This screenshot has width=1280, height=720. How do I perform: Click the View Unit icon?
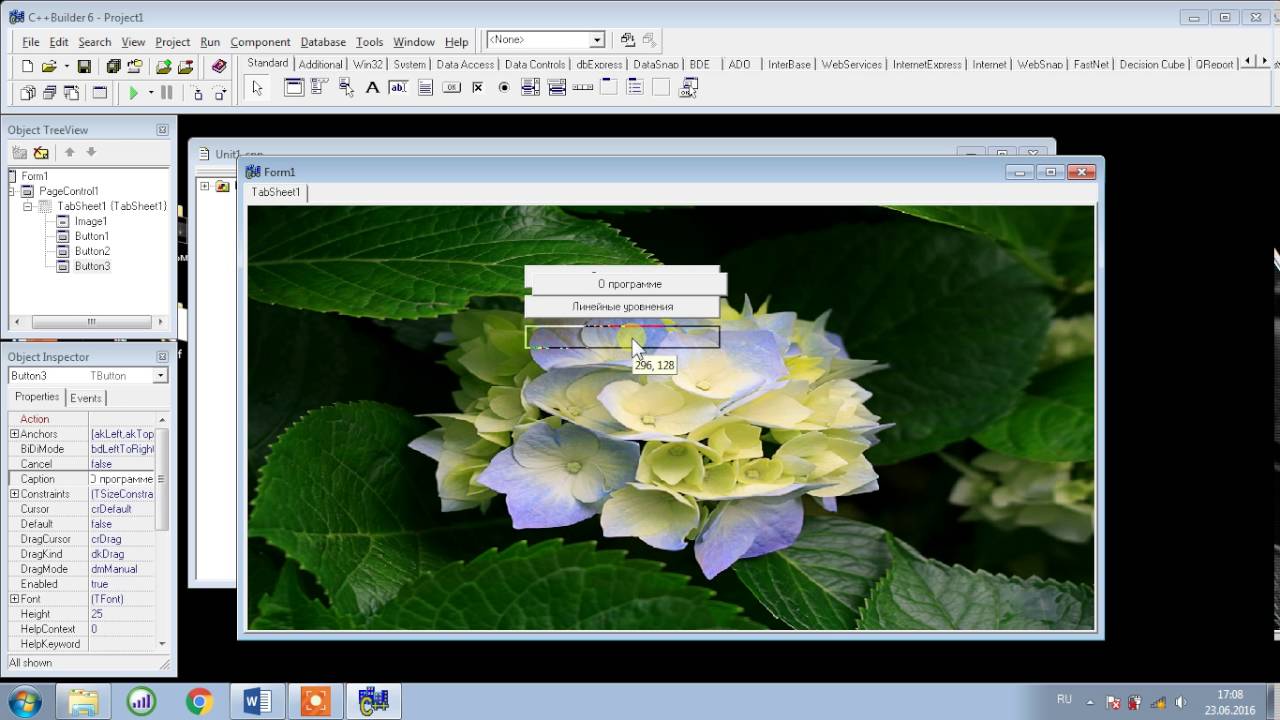[x=28, y=93]
